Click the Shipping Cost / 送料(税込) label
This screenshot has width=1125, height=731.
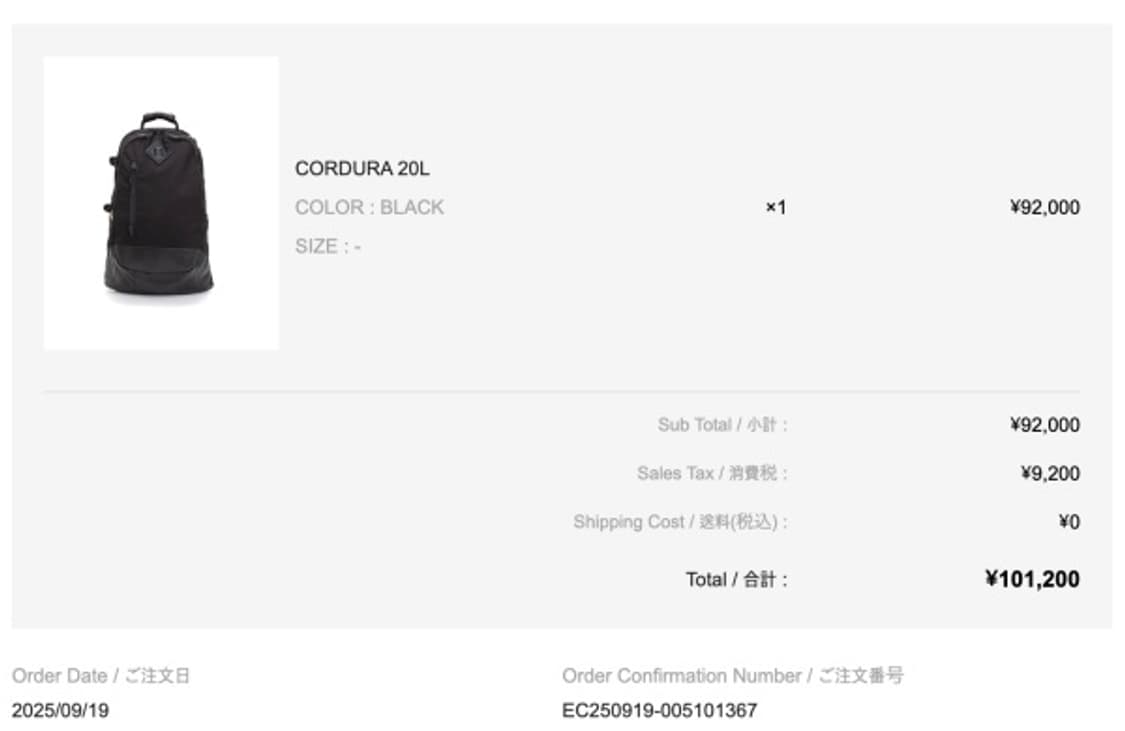(681, 522)
